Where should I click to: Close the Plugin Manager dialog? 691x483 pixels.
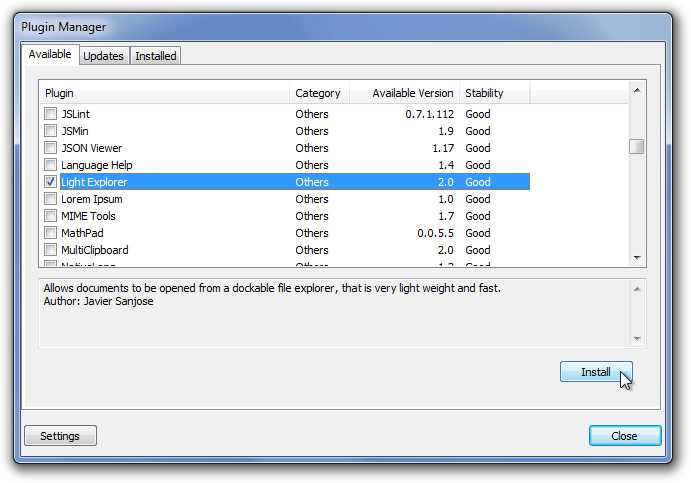coord(624,436)
